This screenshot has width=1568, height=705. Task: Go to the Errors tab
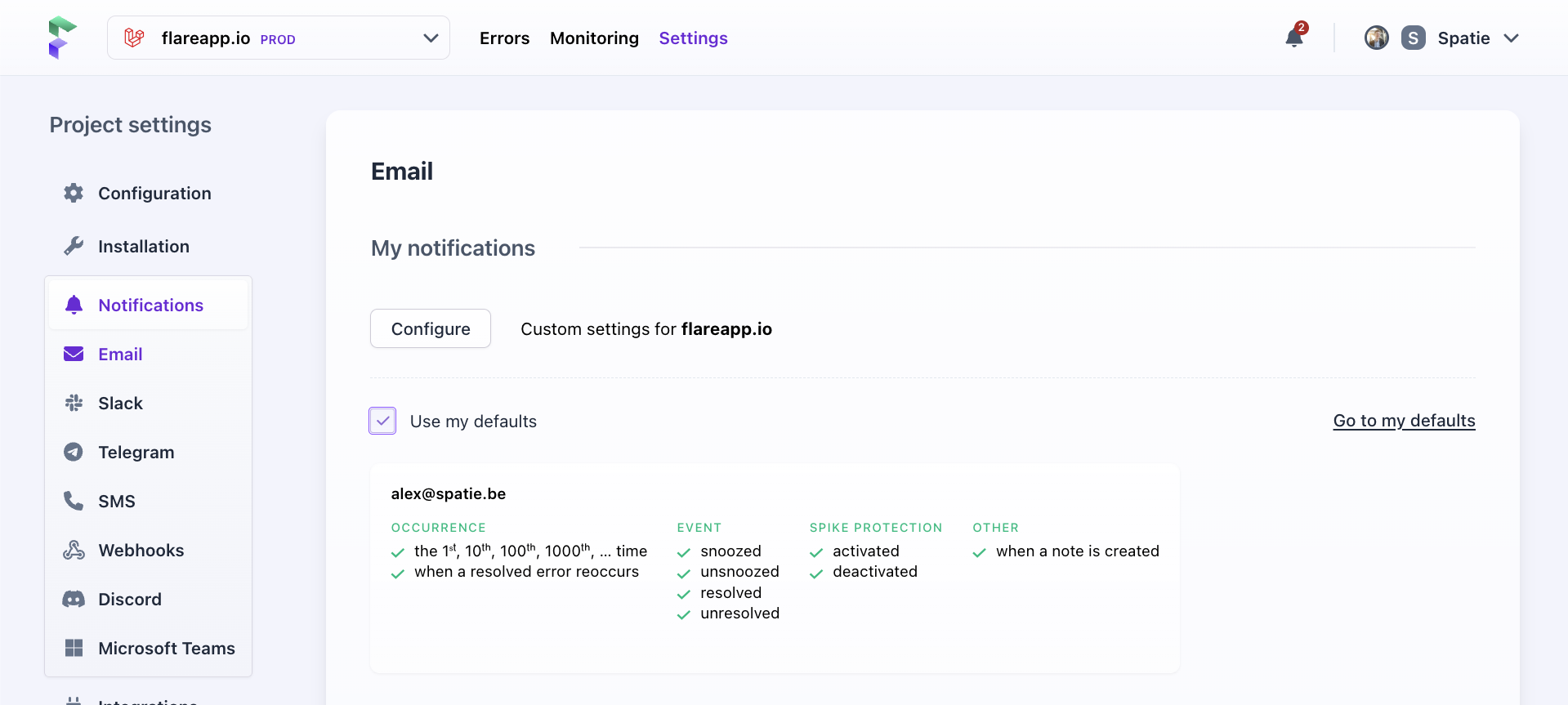[504, 38]
